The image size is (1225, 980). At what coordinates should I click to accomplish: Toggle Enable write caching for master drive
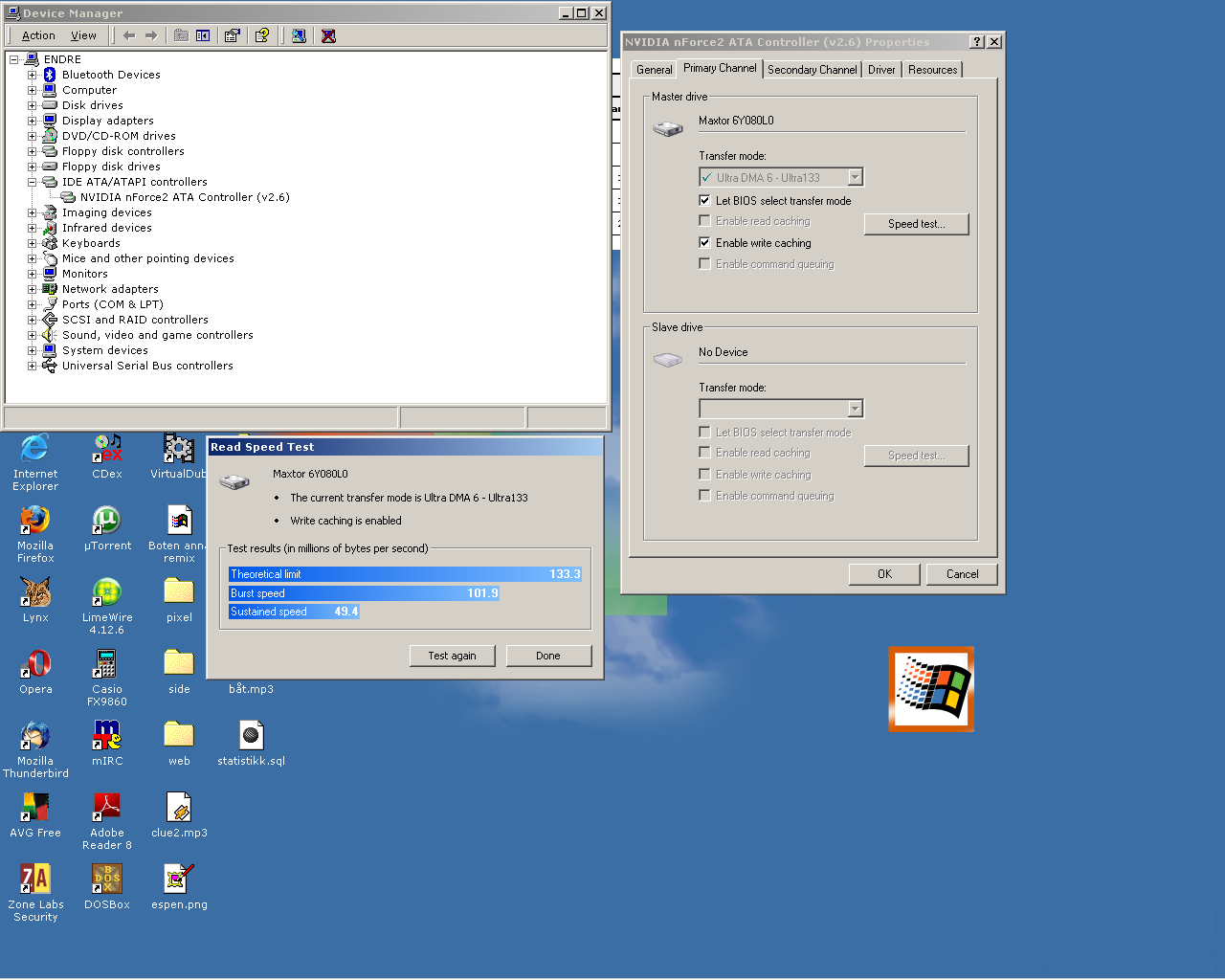[705, 243]
